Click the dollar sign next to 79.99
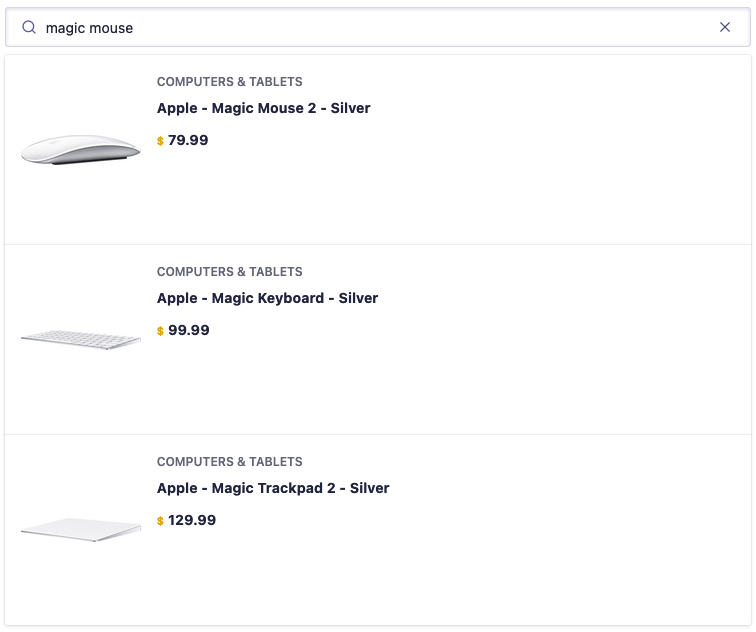 pyautogui.click(x=160, y=141)
